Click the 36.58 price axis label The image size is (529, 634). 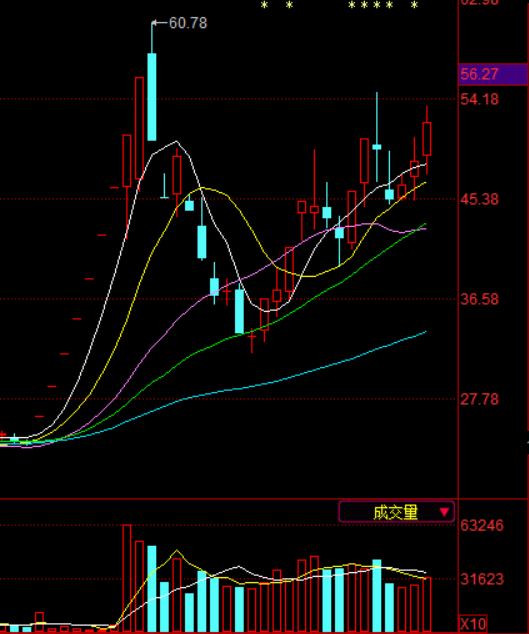pyautogui.click(x=479, y=300)
